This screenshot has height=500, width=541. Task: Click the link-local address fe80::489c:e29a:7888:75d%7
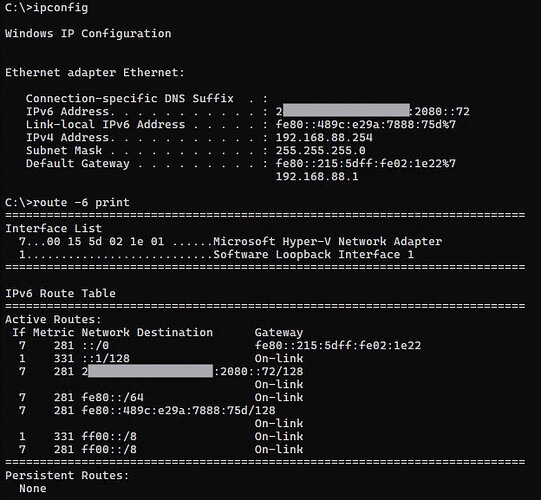point(366,124)
